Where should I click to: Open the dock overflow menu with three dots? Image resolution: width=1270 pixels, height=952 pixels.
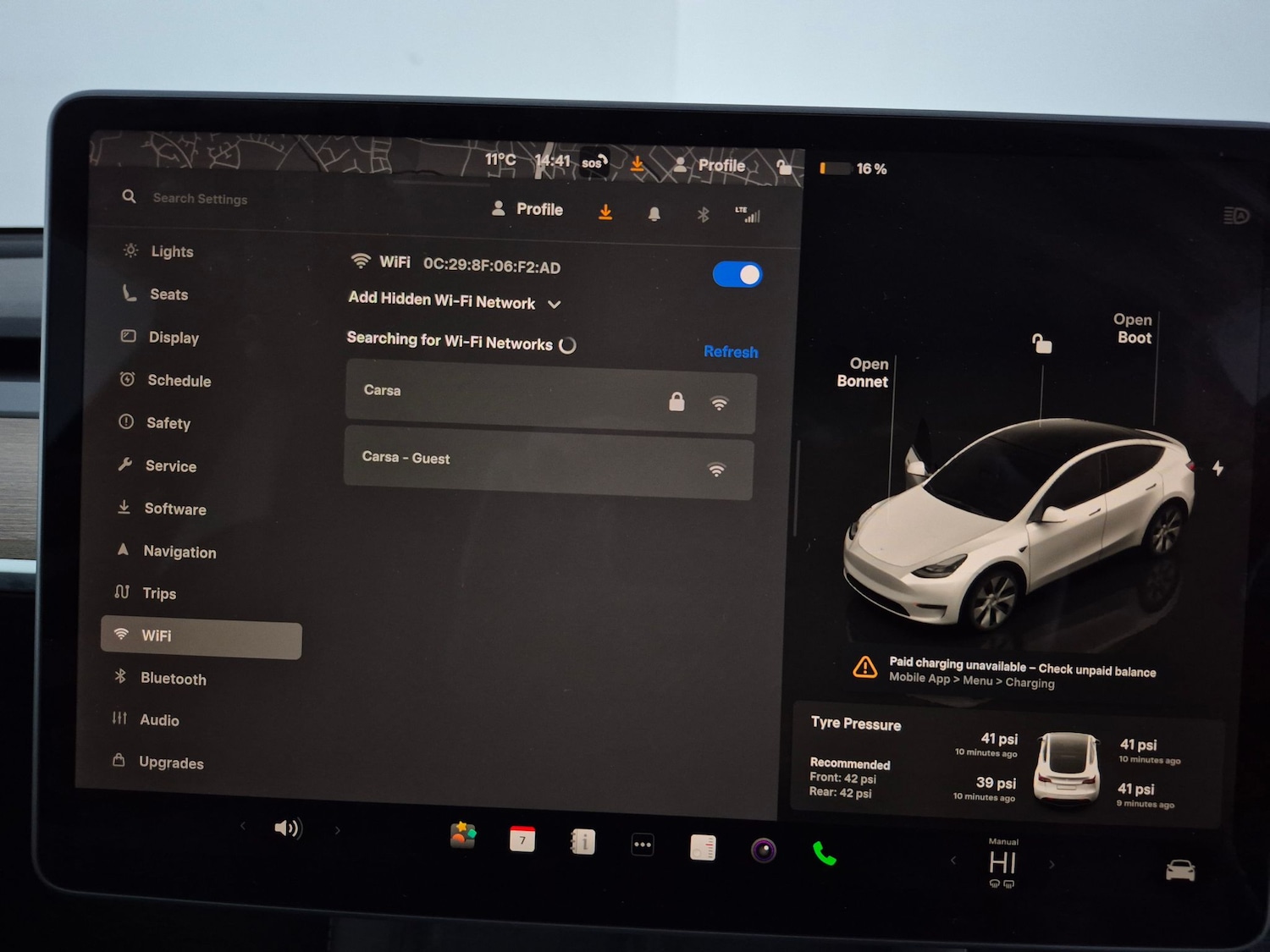click(642, 845)
